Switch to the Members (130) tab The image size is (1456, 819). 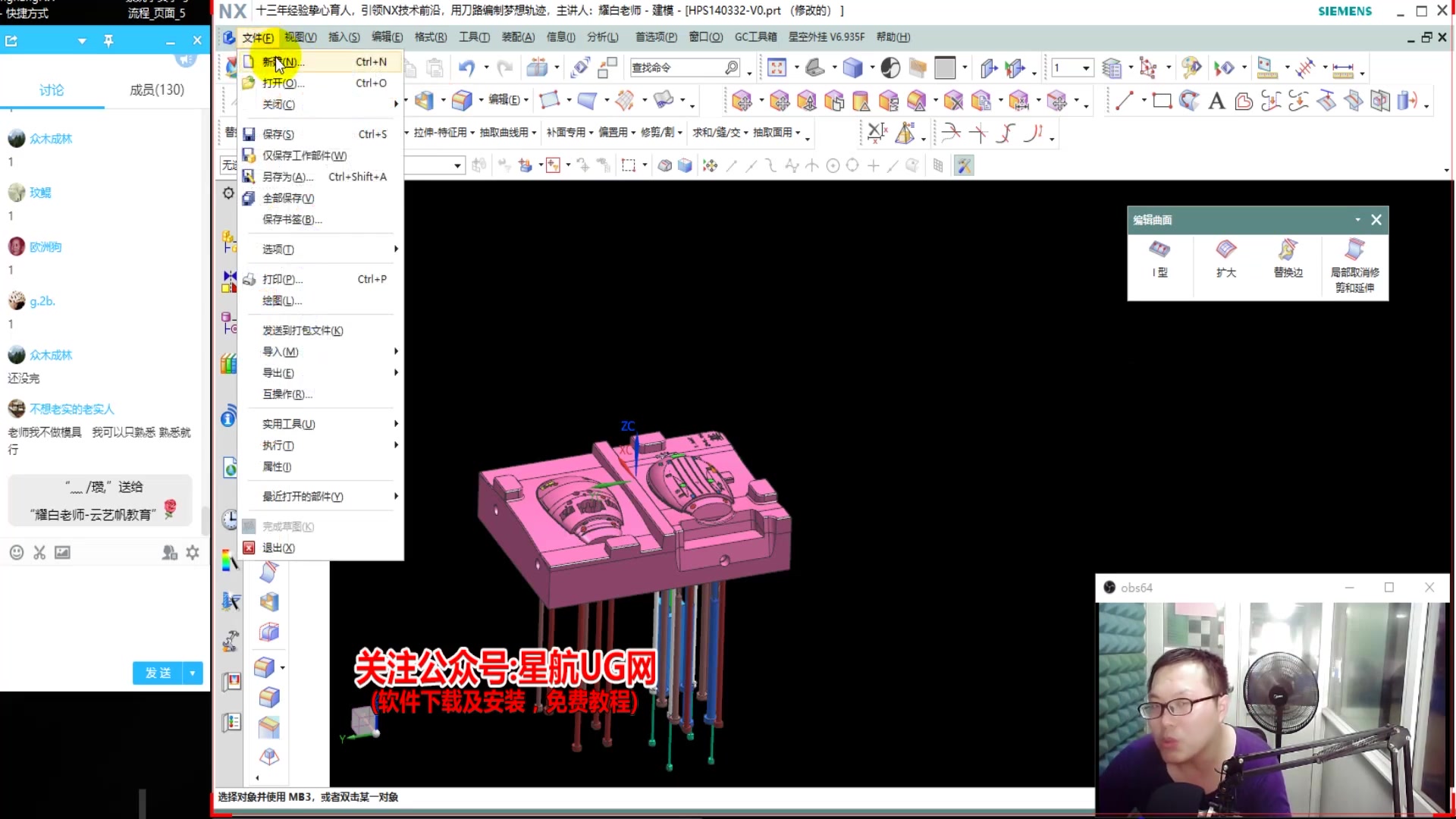[x=156, y=90]
